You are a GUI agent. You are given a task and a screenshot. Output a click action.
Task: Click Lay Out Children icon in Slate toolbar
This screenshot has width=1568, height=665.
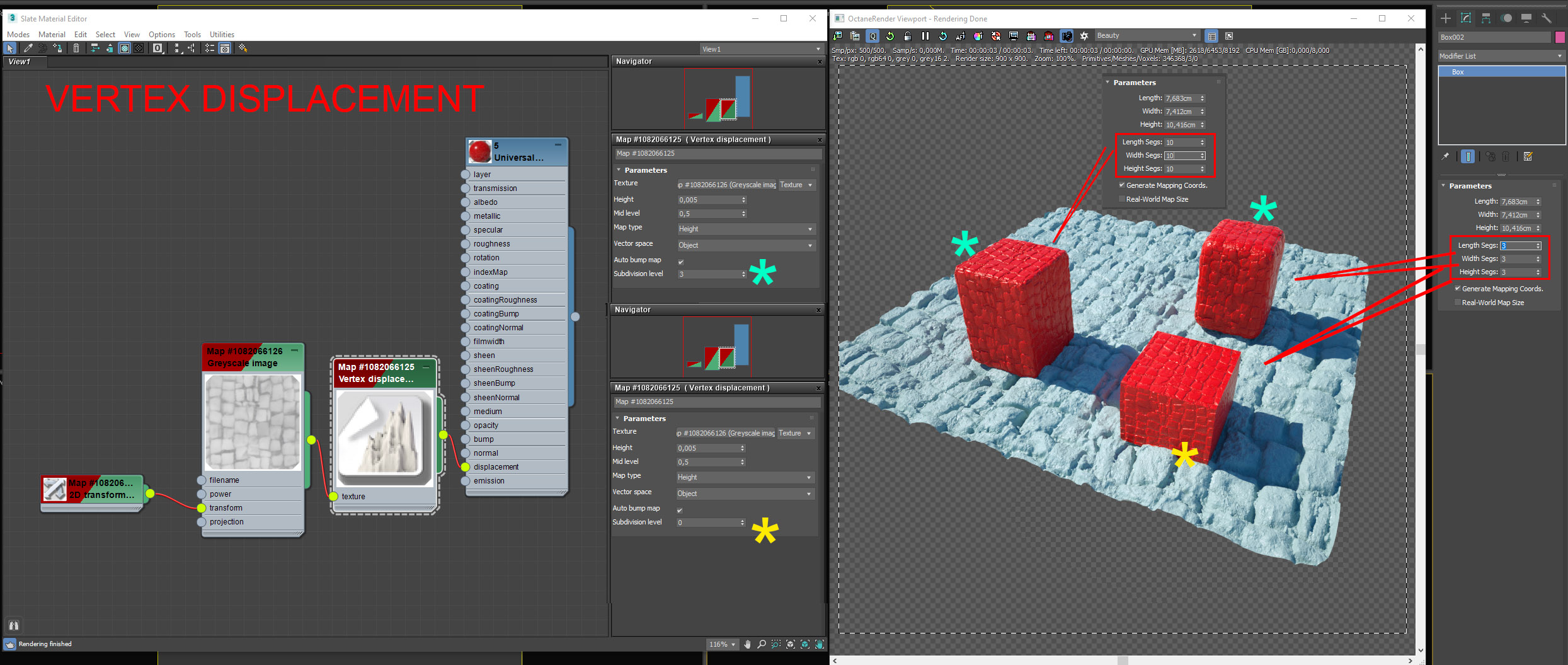point(192,49)
